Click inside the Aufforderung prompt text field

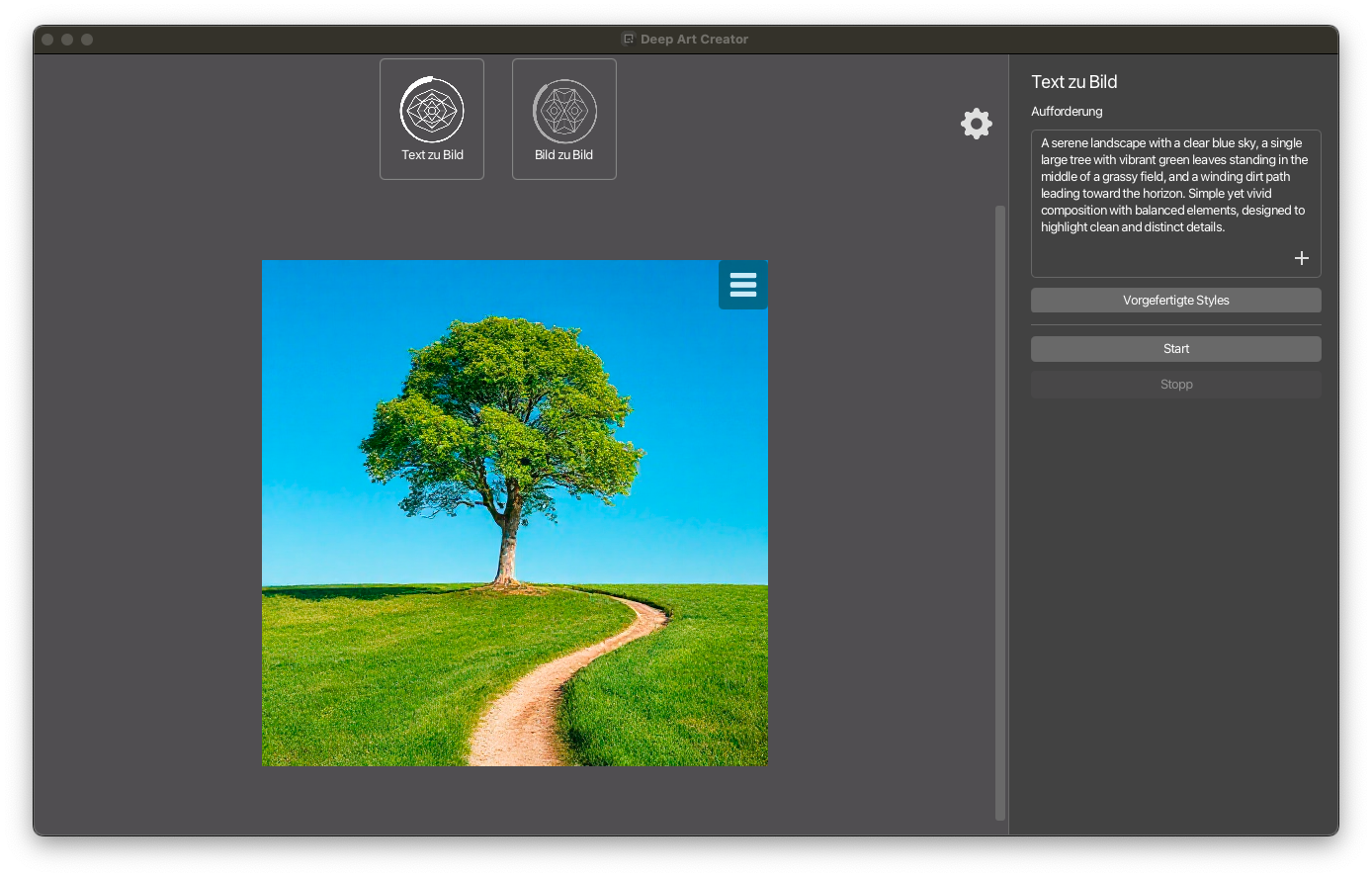[1175, 198]
